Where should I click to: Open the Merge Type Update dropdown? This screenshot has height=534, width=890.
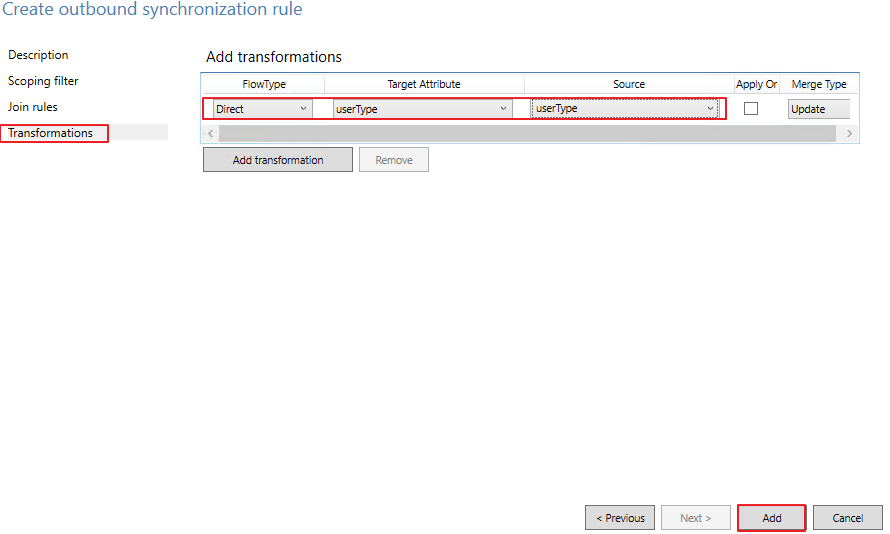tap(818, 109)
